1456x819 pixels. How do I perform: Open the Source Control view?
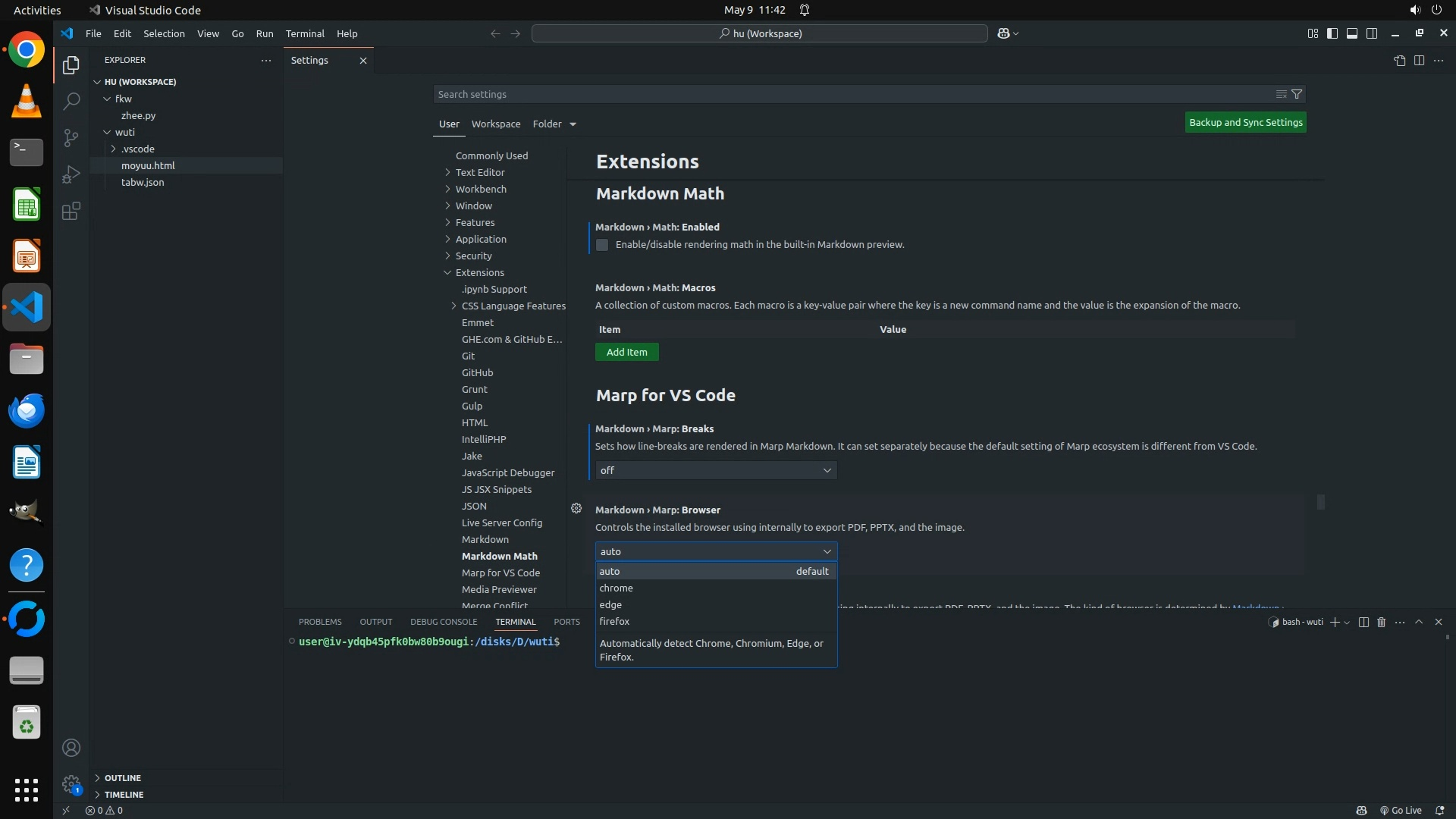tap(71, 137)
